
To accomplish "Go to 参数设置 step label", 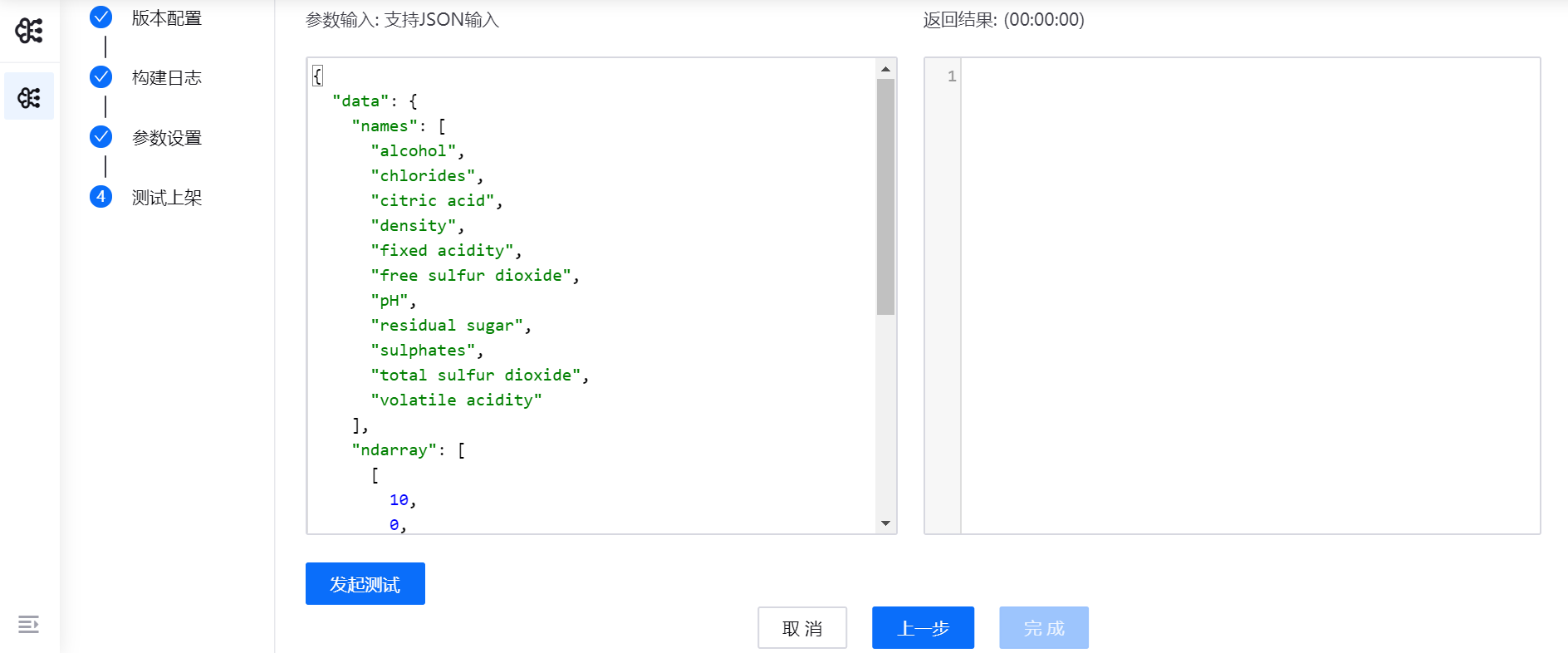I will 167,137.
